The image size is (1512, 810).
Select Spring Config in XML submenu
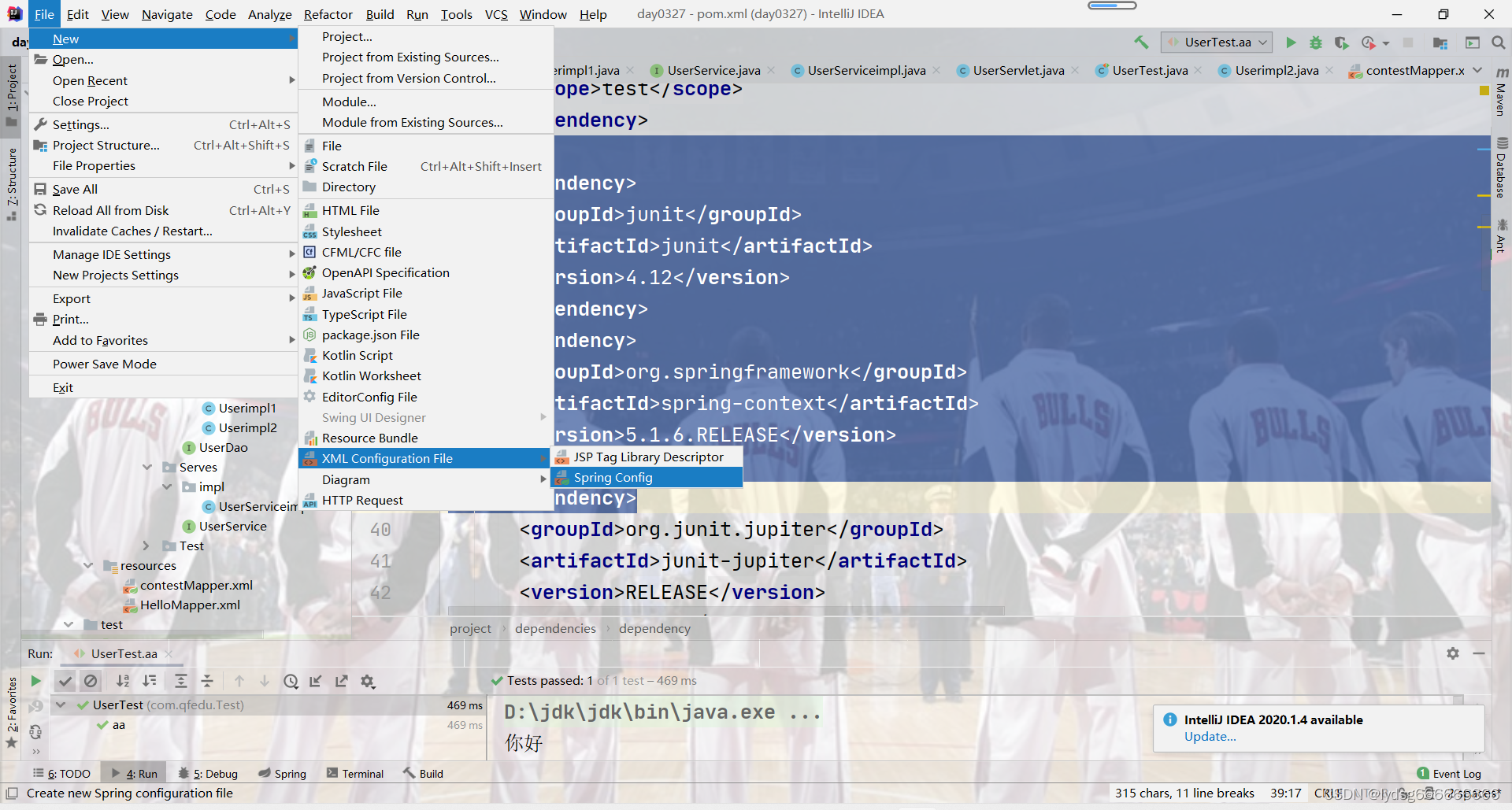[647, 477]
